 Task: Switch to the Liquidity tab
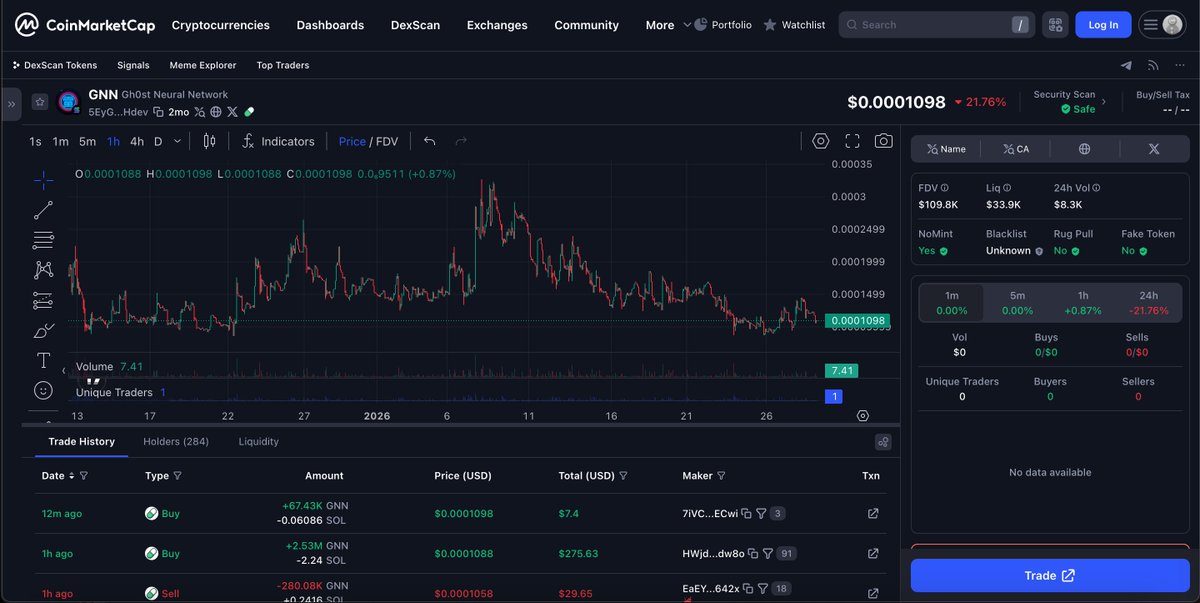pyautogui.click(x=258, y=441)
